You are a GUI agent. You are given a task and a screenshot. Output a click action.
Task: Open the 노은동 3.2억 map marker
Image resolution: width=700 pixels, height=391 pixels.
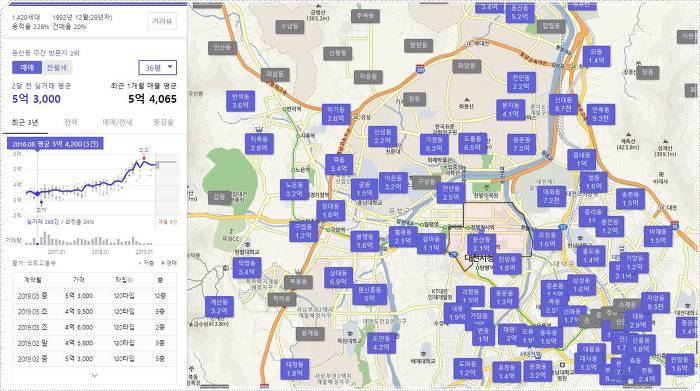[294, 190]
